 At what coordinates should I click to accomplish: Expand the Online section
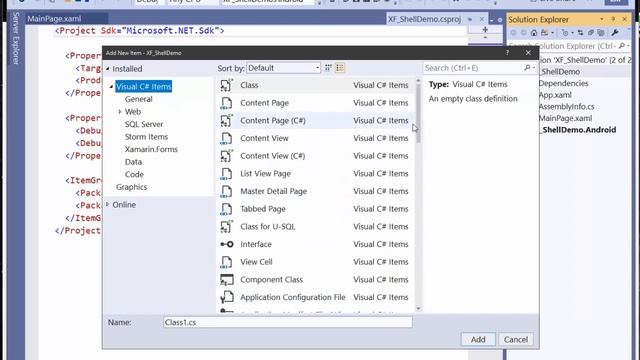[108, 204]
